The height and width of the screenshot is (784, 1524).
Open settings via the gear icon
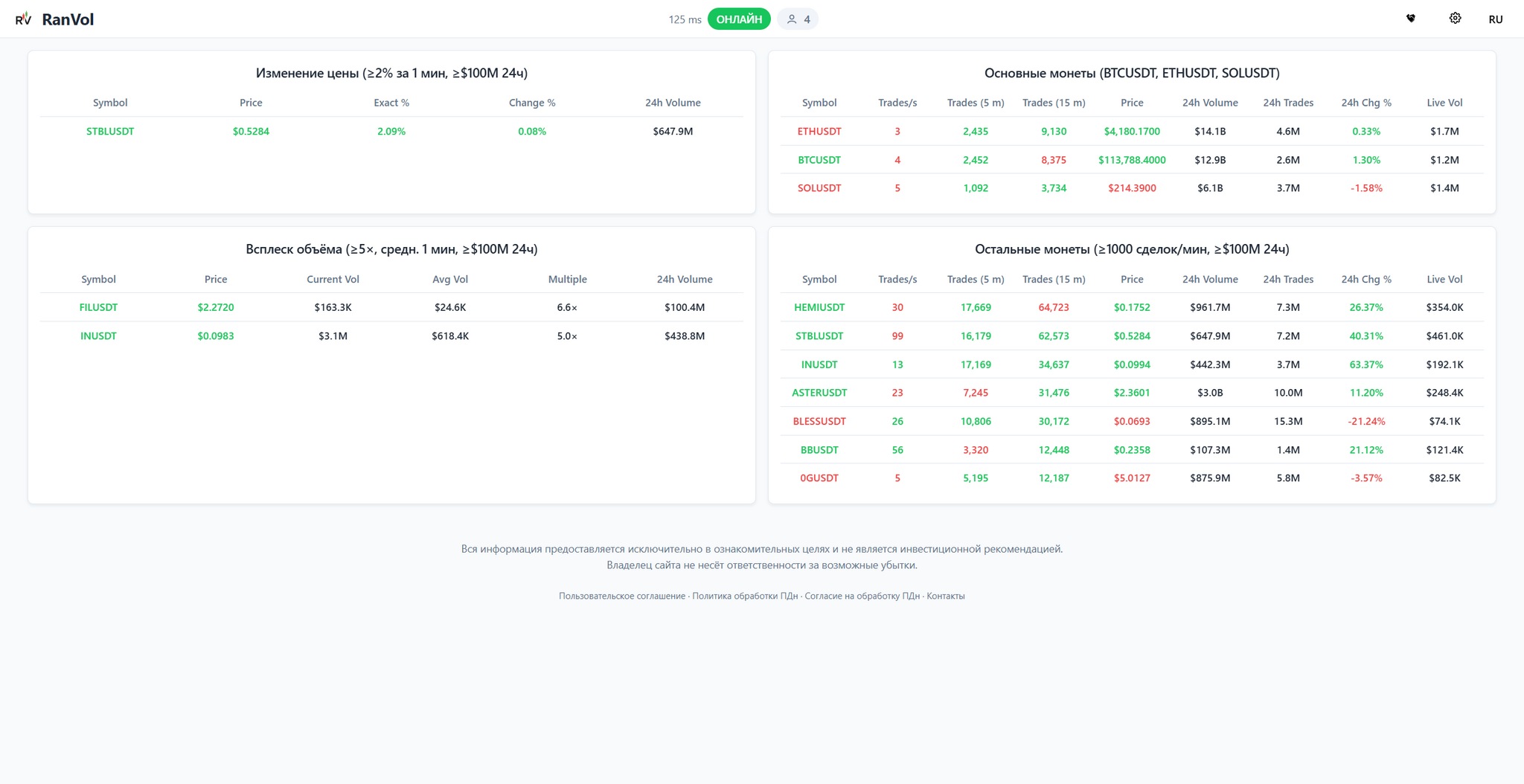pos(1455,19)
